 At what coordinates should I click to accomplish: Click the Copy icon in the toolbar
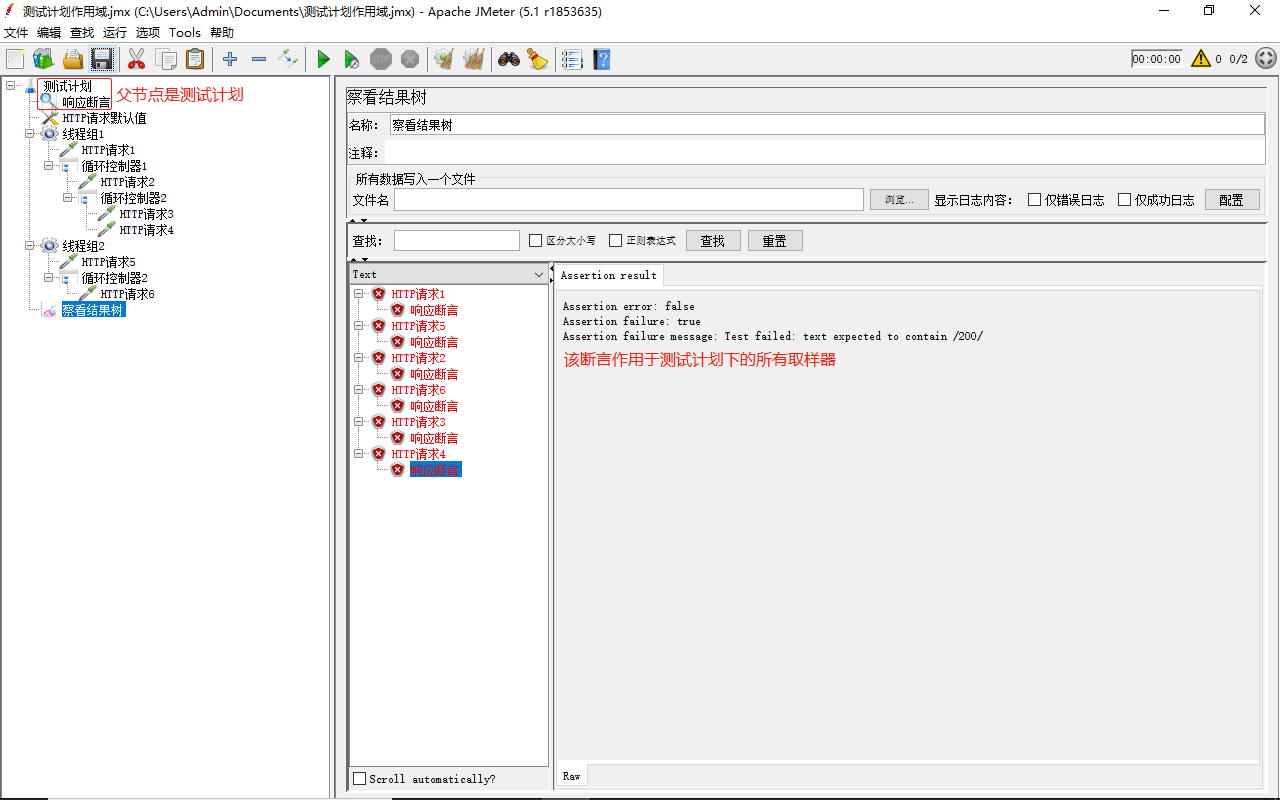coord(166,59)
